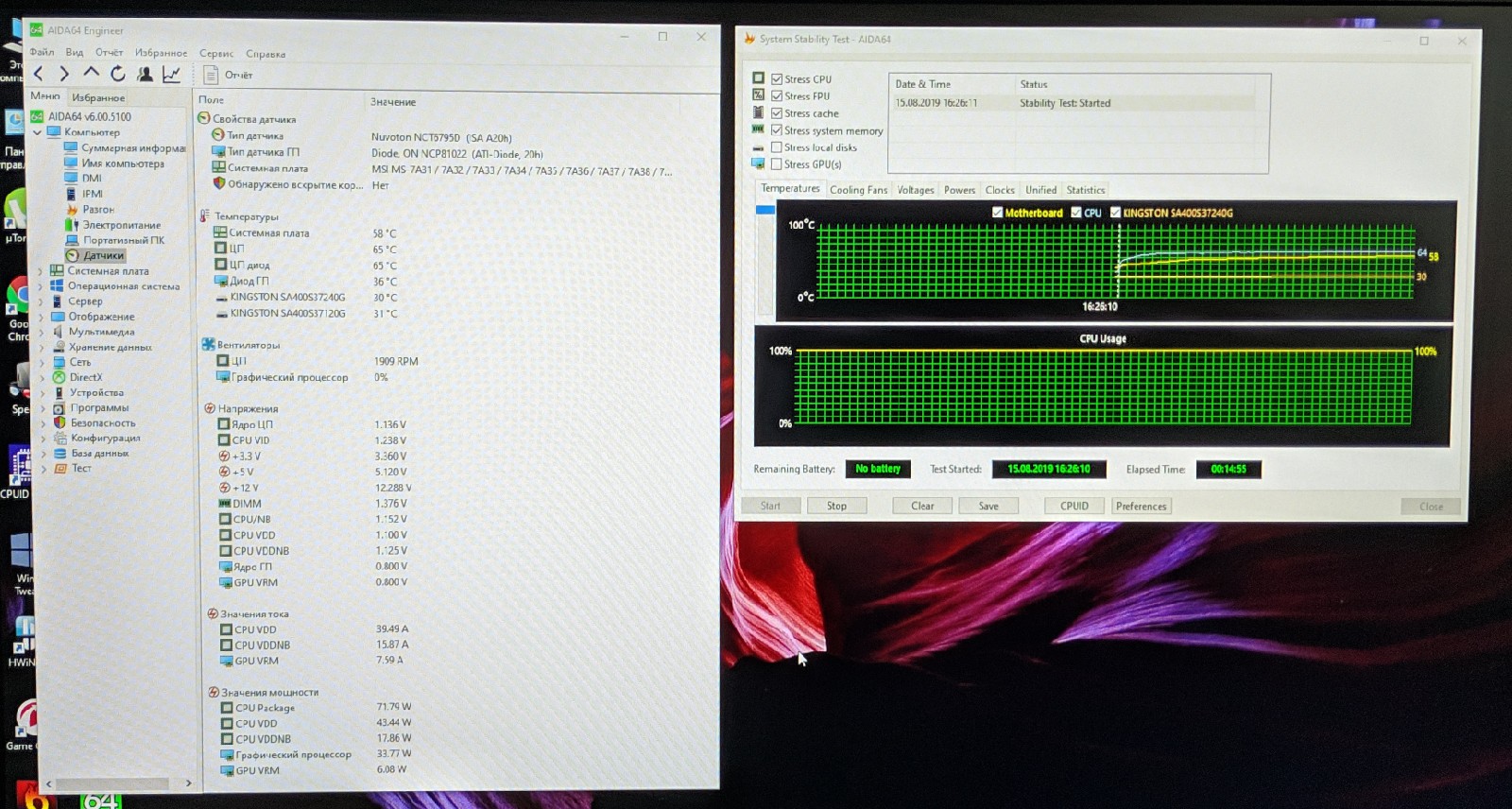The height and width of the screenshot is (809, 1512).
Task: Toggle the Stress CPU checkbox
Action: coord(777,79)
